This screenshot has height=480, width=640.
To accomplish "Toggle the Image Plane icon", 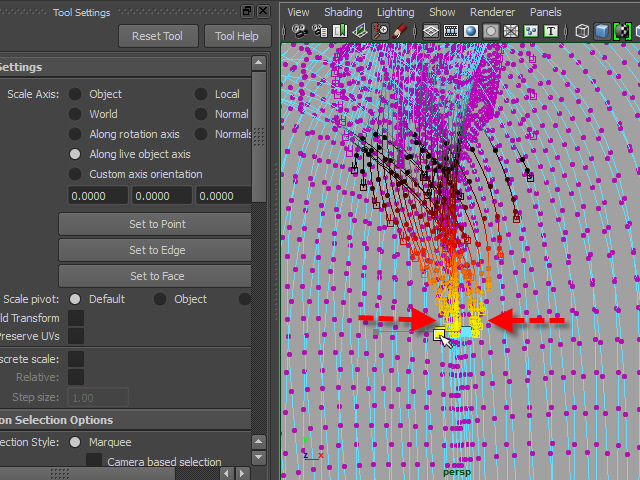I will coord(361,31).
